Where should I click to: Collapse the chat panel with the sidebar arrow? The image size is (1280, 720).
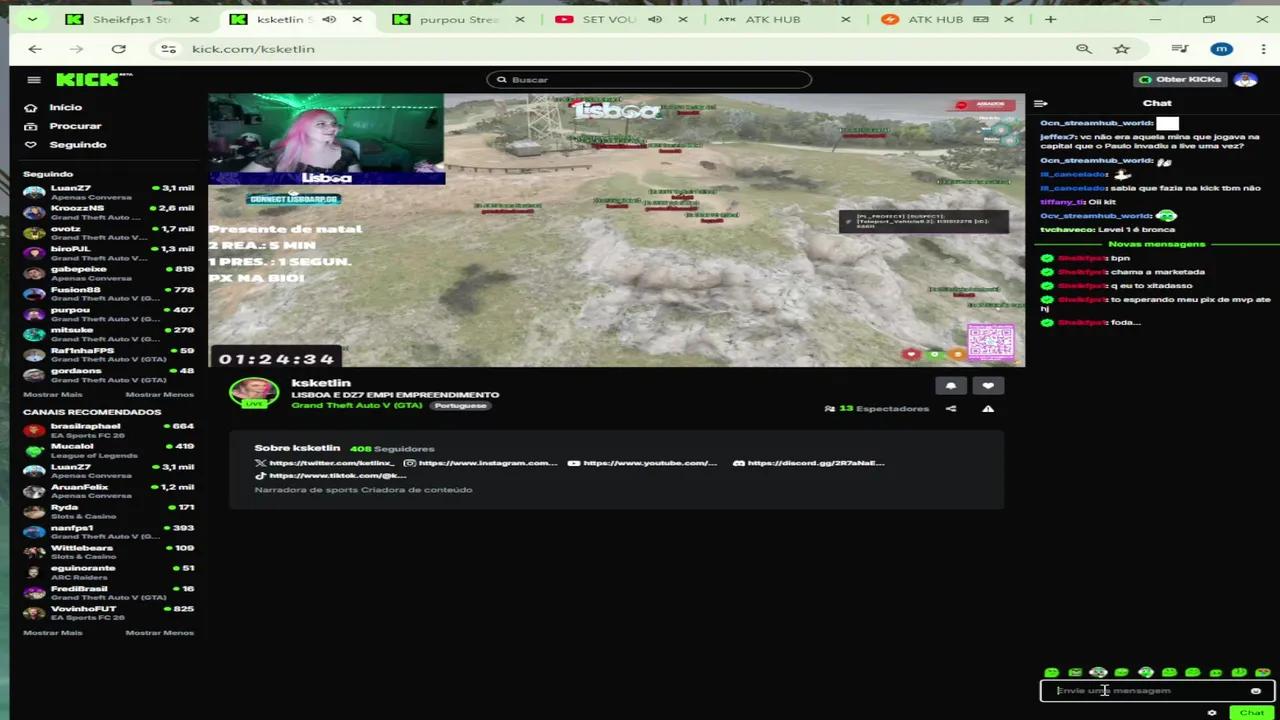(x=1040, y=103)
